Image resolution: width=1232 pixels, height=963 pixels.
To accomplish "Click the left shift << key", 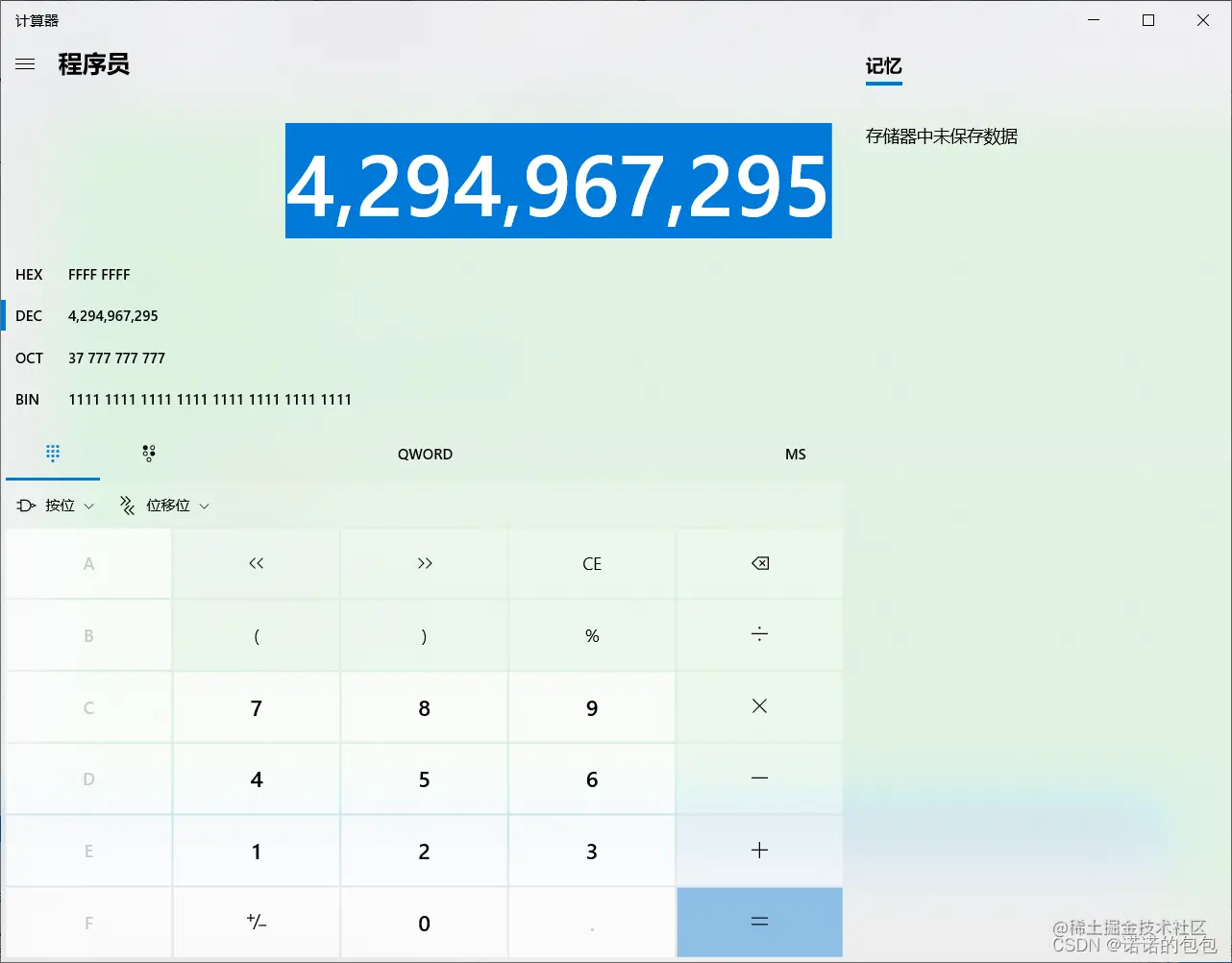I will click(x=256, y=563).
